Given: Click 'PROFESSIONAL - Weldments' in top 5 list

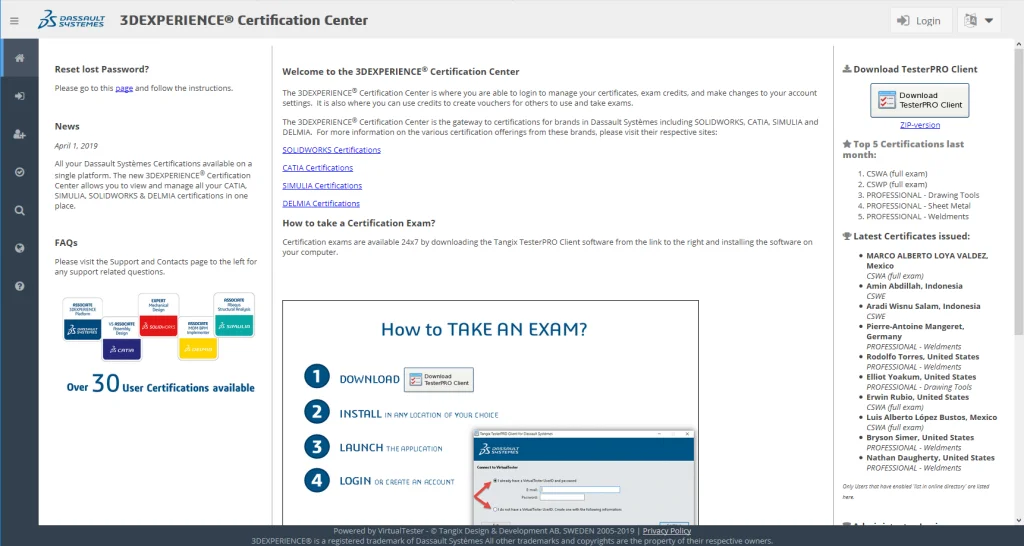Looking at the screenshot, I should (918, 217).
